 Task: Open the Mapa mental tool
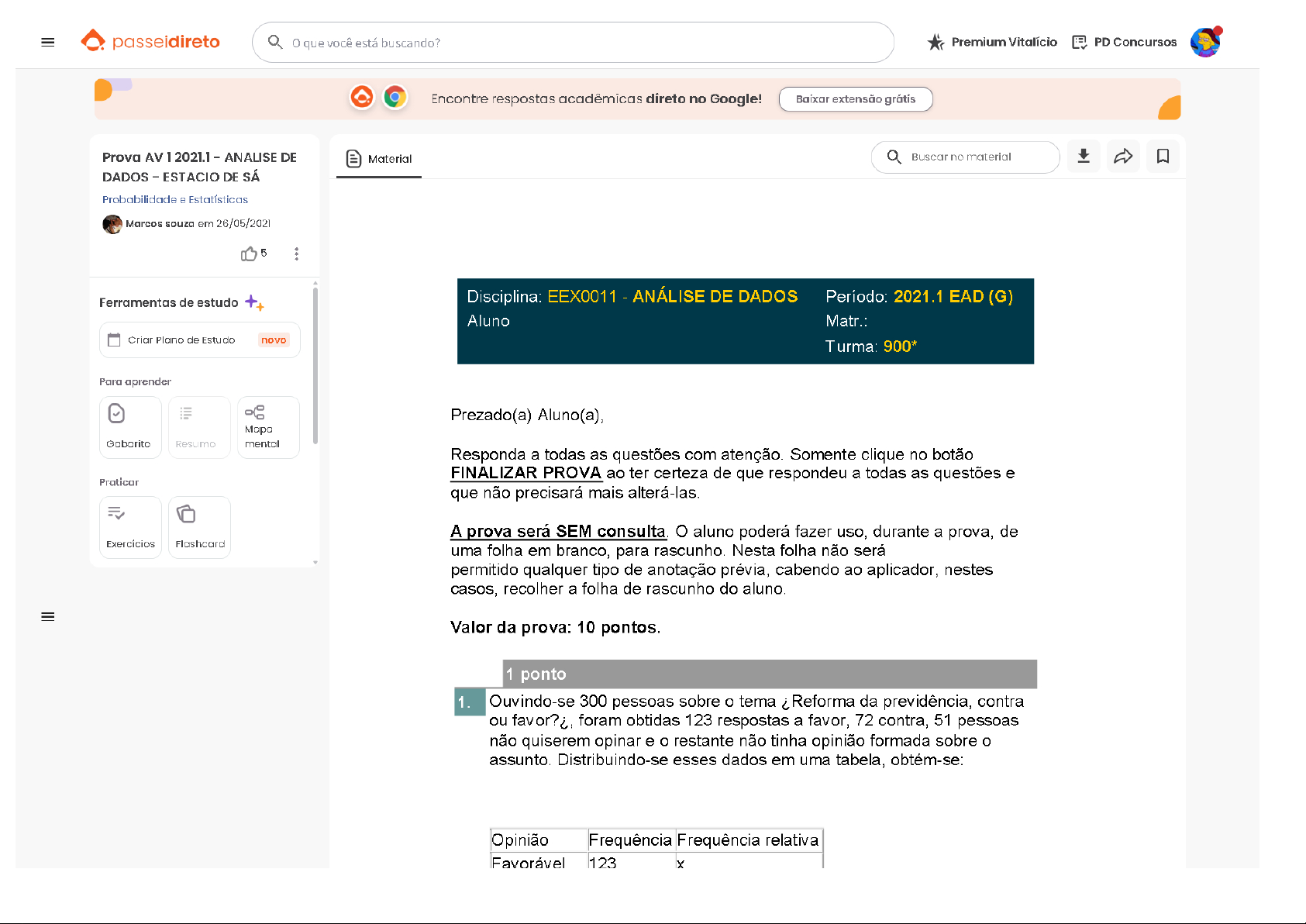[x=268, y=427]
